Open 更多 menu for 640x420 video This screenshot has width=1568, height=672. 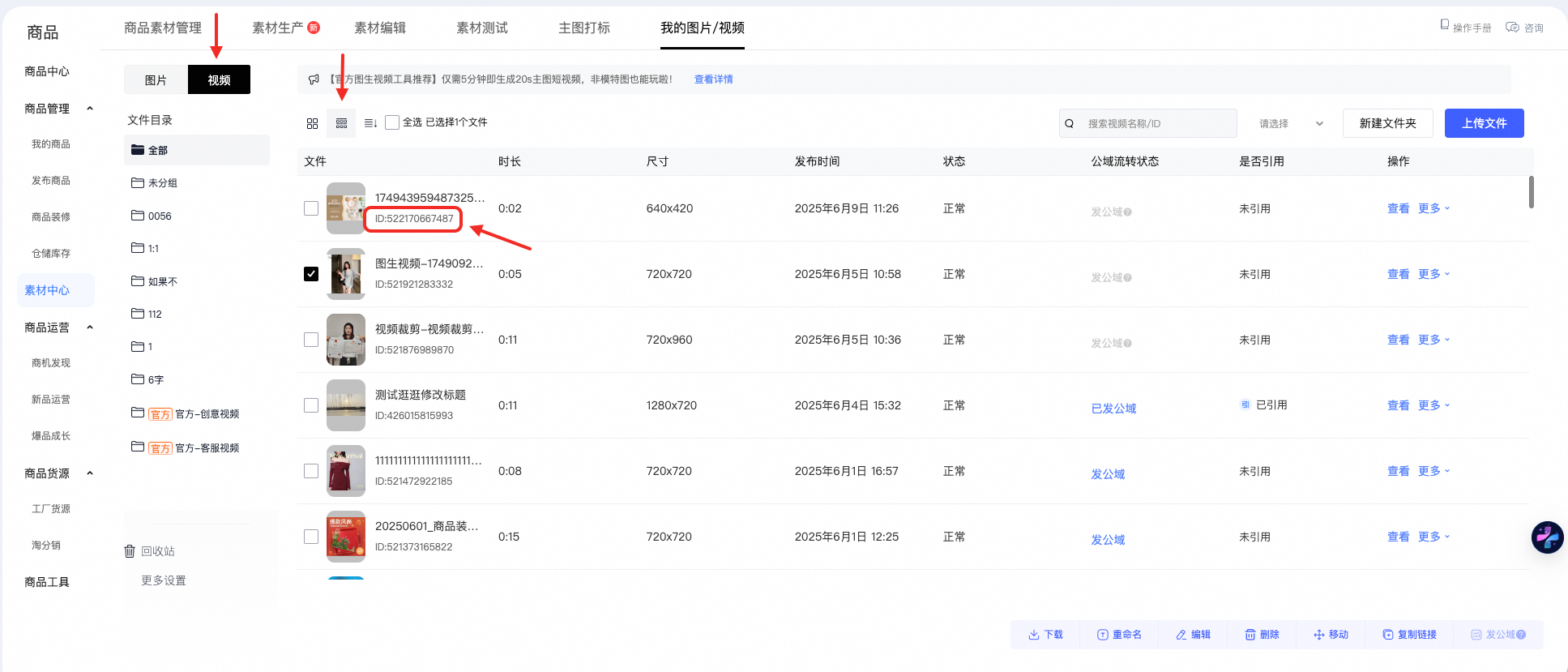tap(1433, 208)
